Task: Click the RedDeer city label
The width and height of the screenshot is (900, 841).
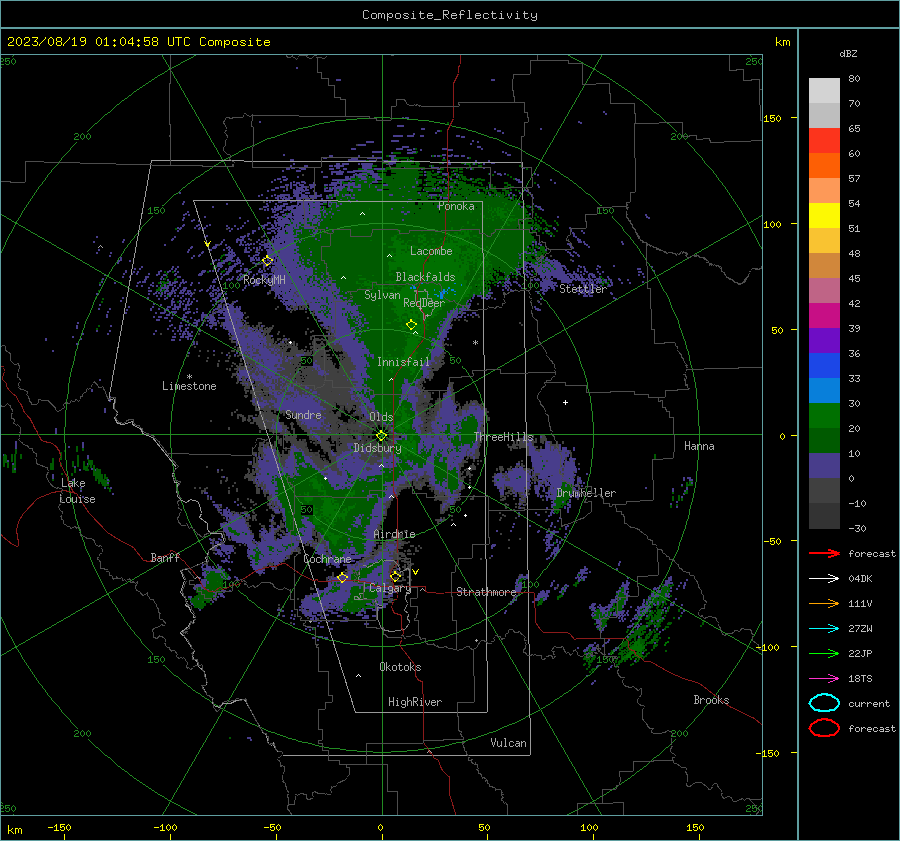Action: pyautogui.click(x=424, y=303)
